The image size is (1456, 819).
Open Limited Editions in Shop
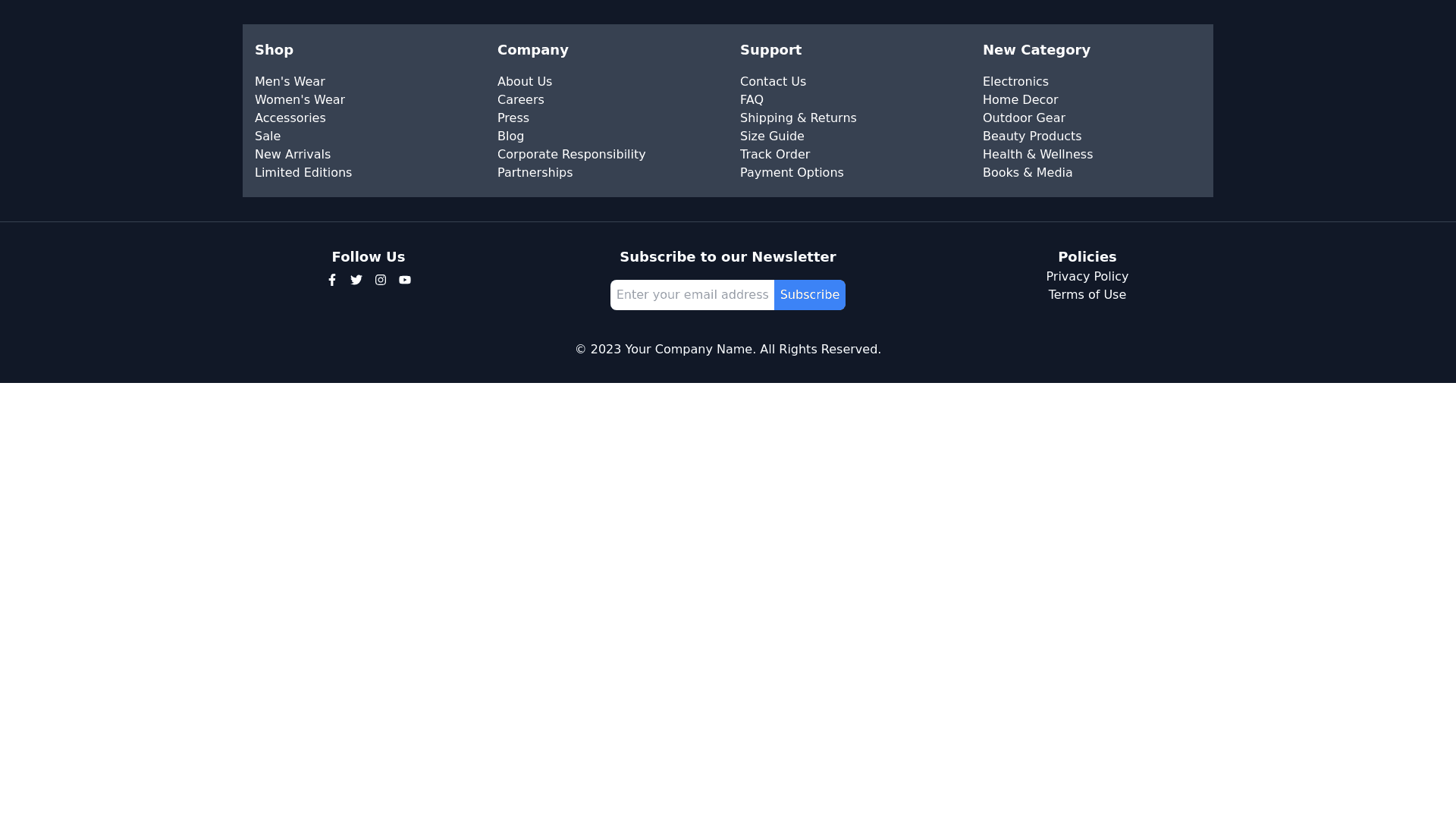(x=303, y=173)
